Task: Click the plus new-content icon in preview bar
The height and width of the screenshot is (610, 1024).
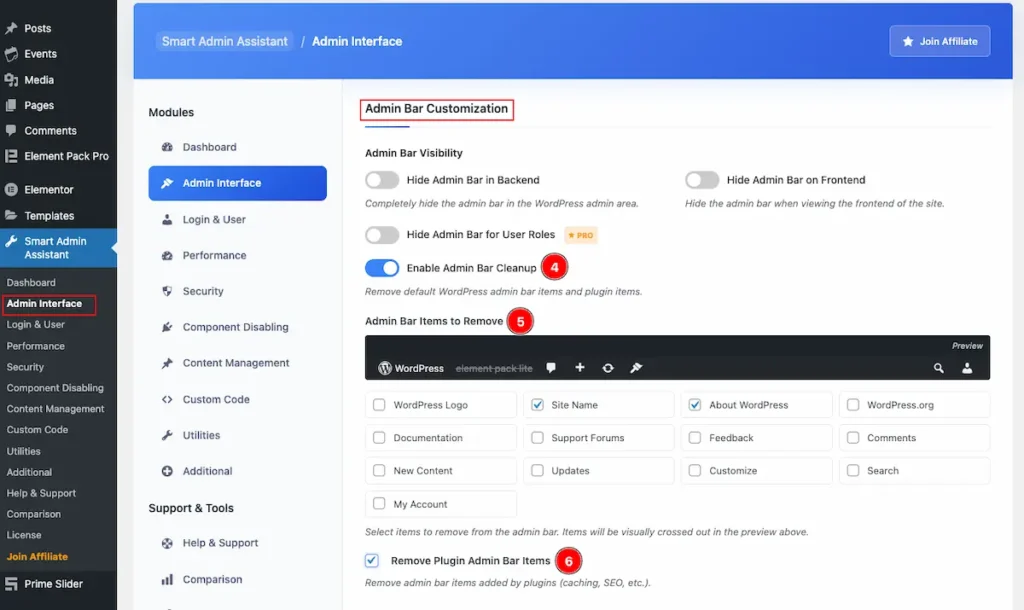Action: tap(580, 368)
